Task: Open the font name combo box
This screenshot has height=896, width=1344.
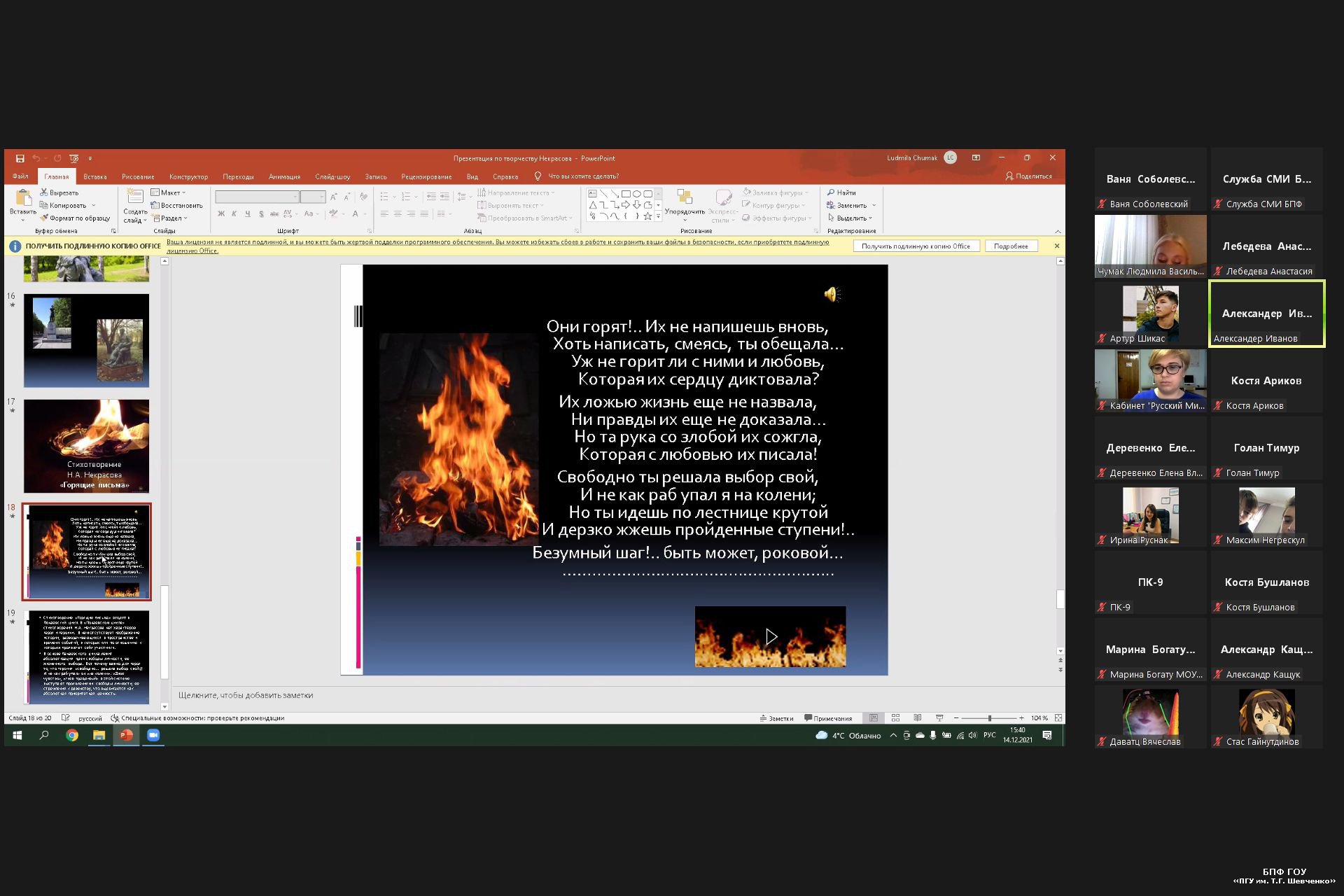Action: [257, 197]
